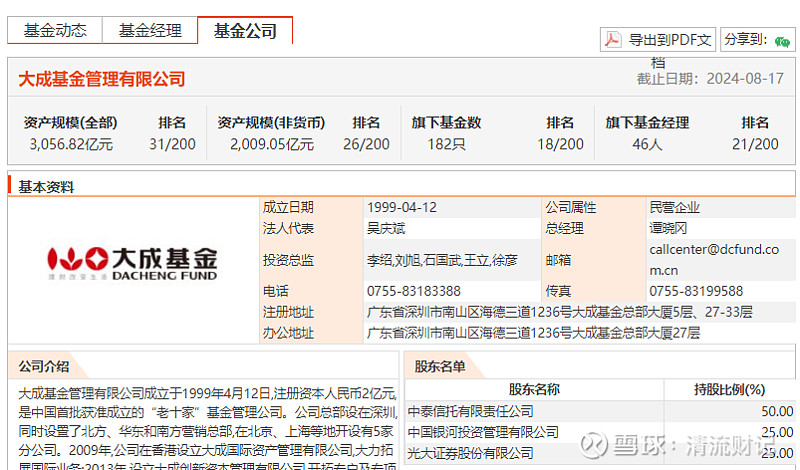Click fund count ranking 18/200

pyautogui.click(x=560, y=144)
